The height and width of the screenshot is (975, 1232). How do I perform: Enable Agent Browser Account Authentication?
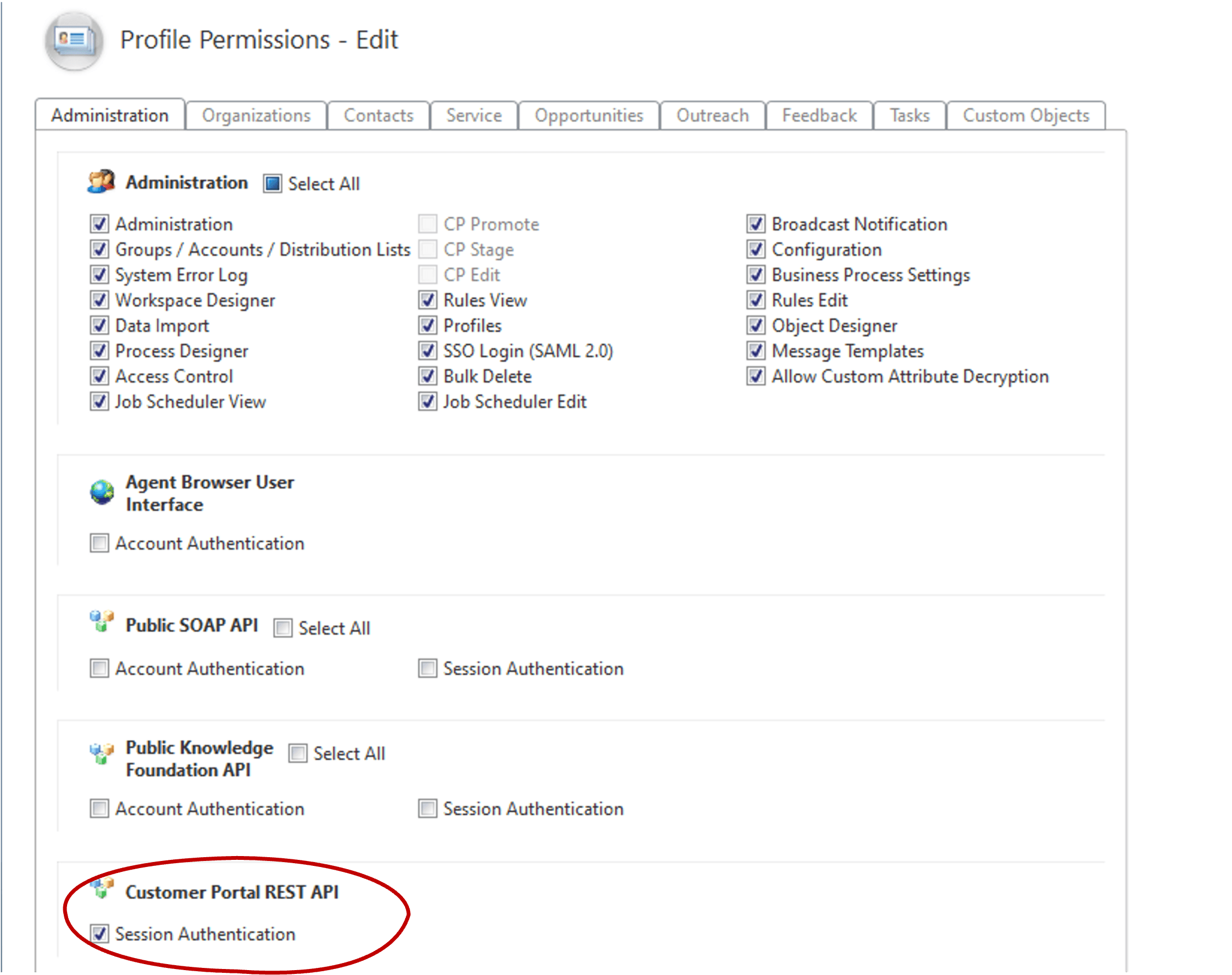(x=99, y=543)
